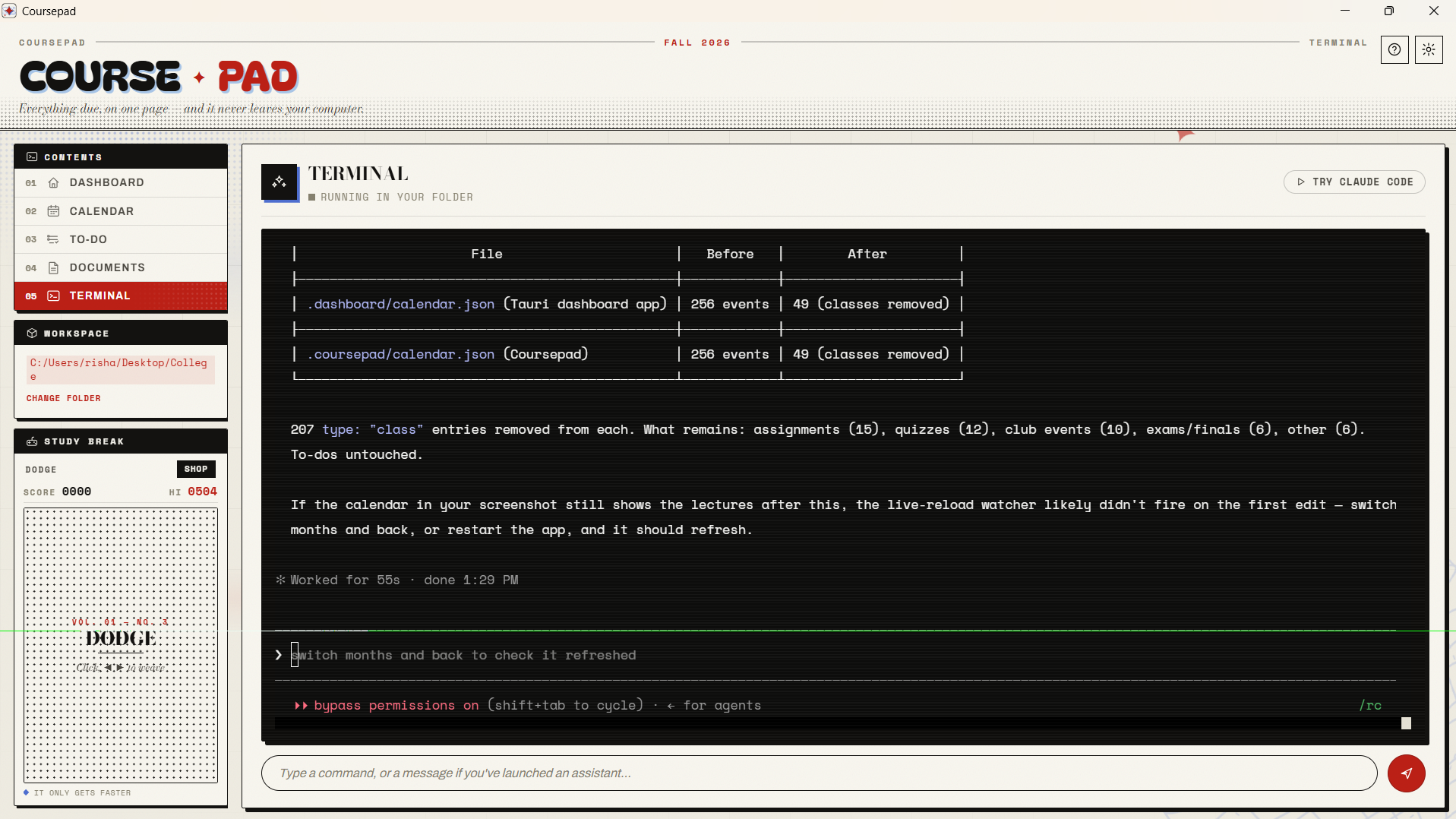Click the terminal horizontal scrollbar handle

[1406, 723]
